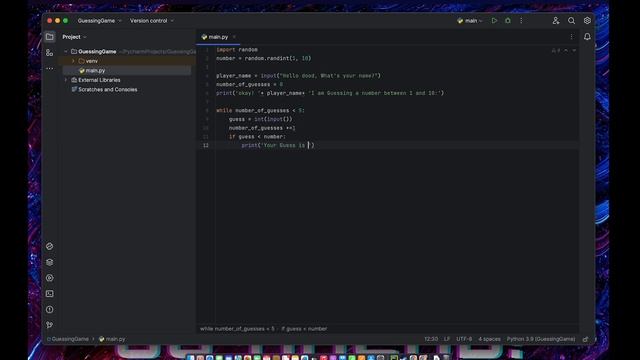Image resolution: width=640 pixels, height=360 pixels.
Task: Click 'if guess < number' breadcrumb
Action: pos(304,329)
